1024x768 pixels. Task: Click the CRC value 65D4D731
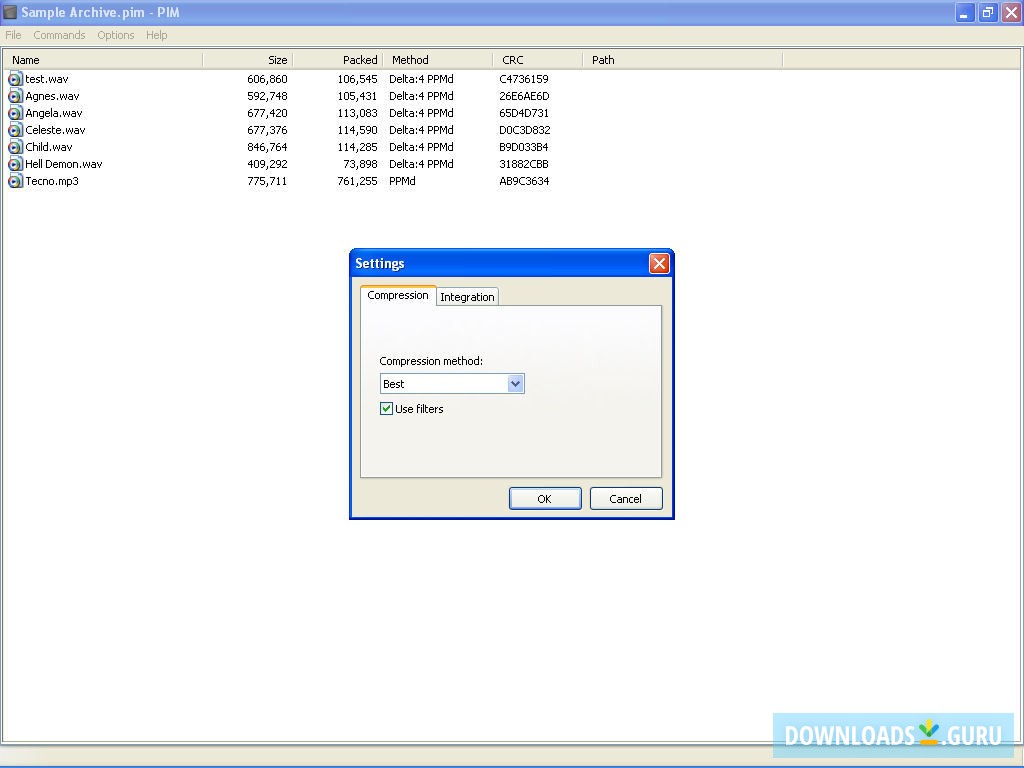click(x=524, y=113)
